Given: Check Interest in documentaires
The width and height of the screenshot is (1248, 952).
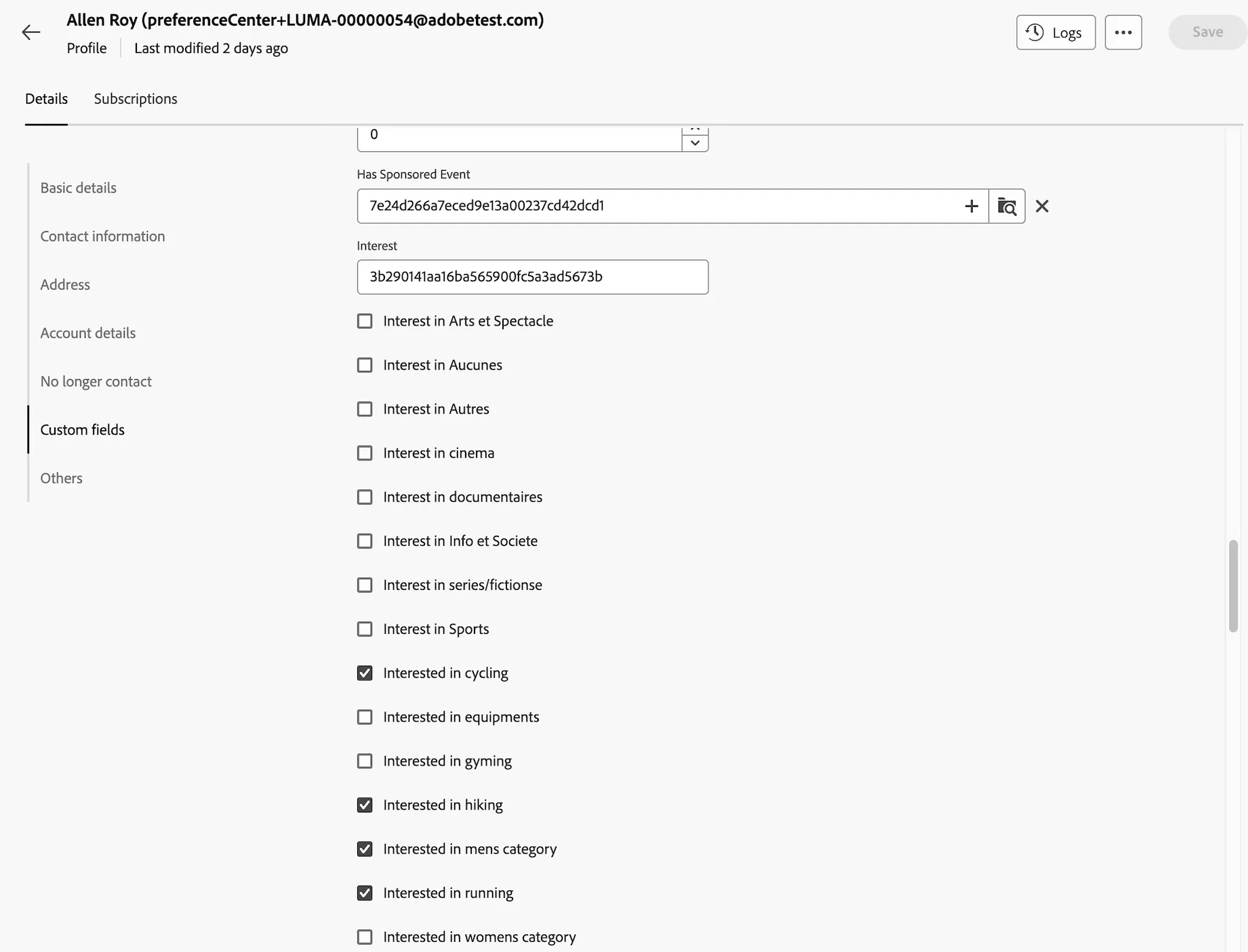Looking at the screenshot, I should click(x=365, y=497).
